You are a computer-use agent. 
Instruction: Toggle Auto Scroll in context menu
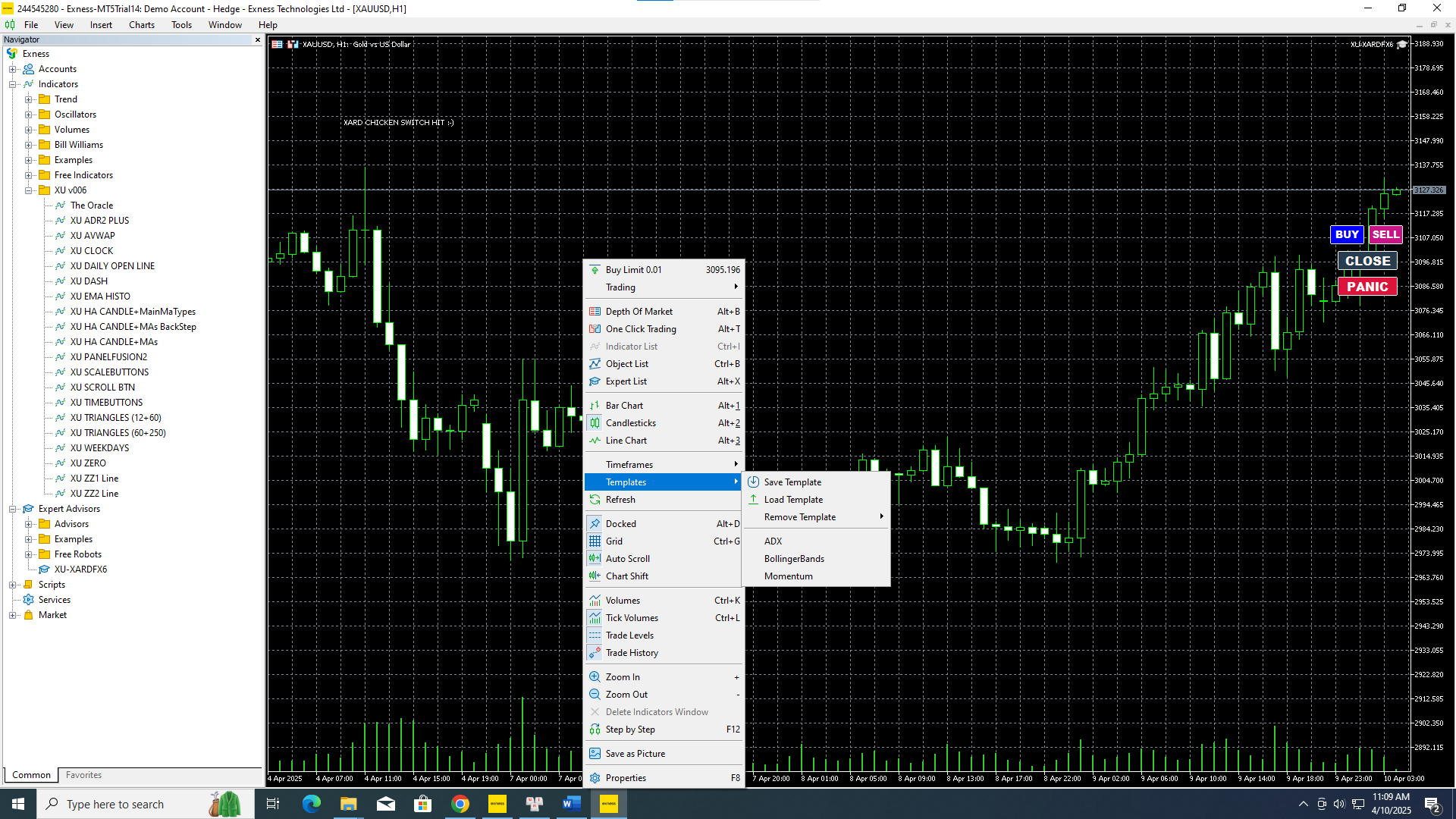pyautogui.click(x=627, y=559)
